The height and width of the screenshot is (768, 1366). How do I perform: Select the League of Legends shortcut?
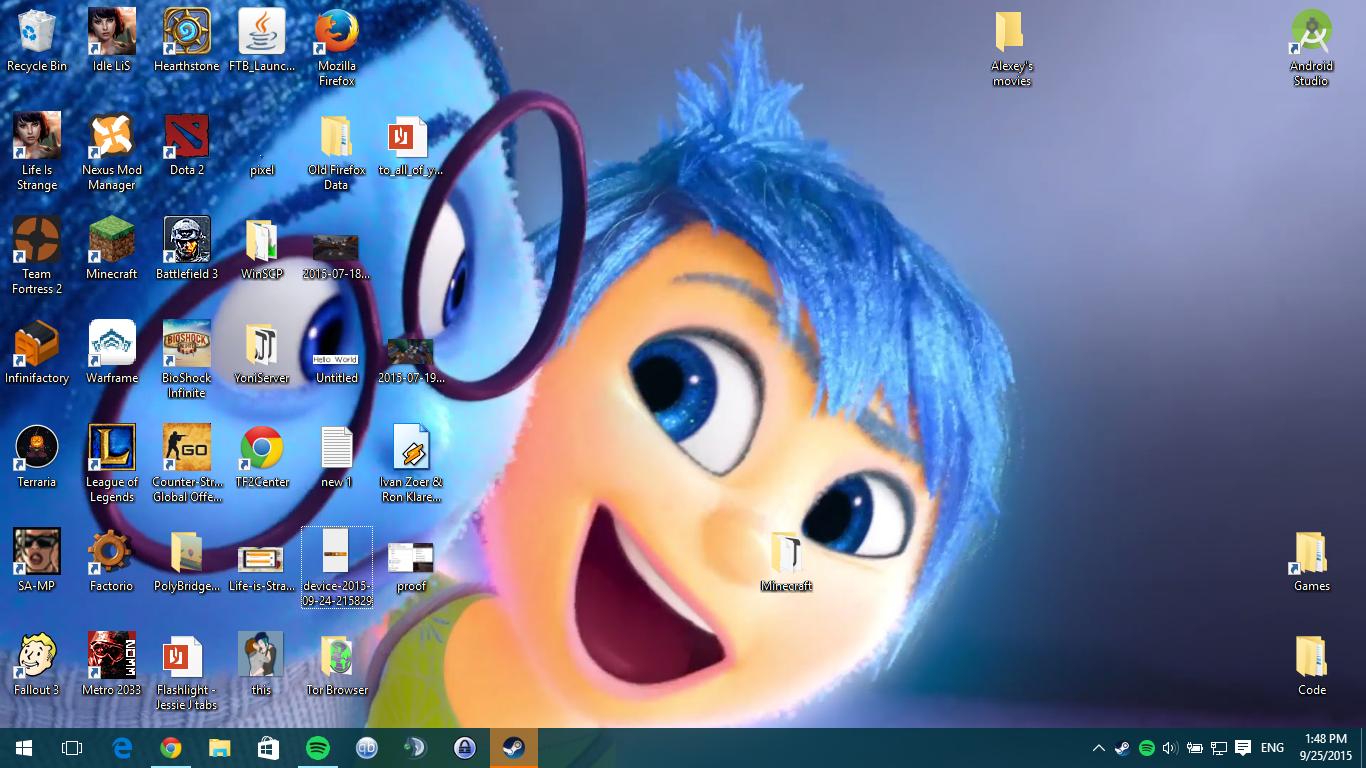click(111, 463)
